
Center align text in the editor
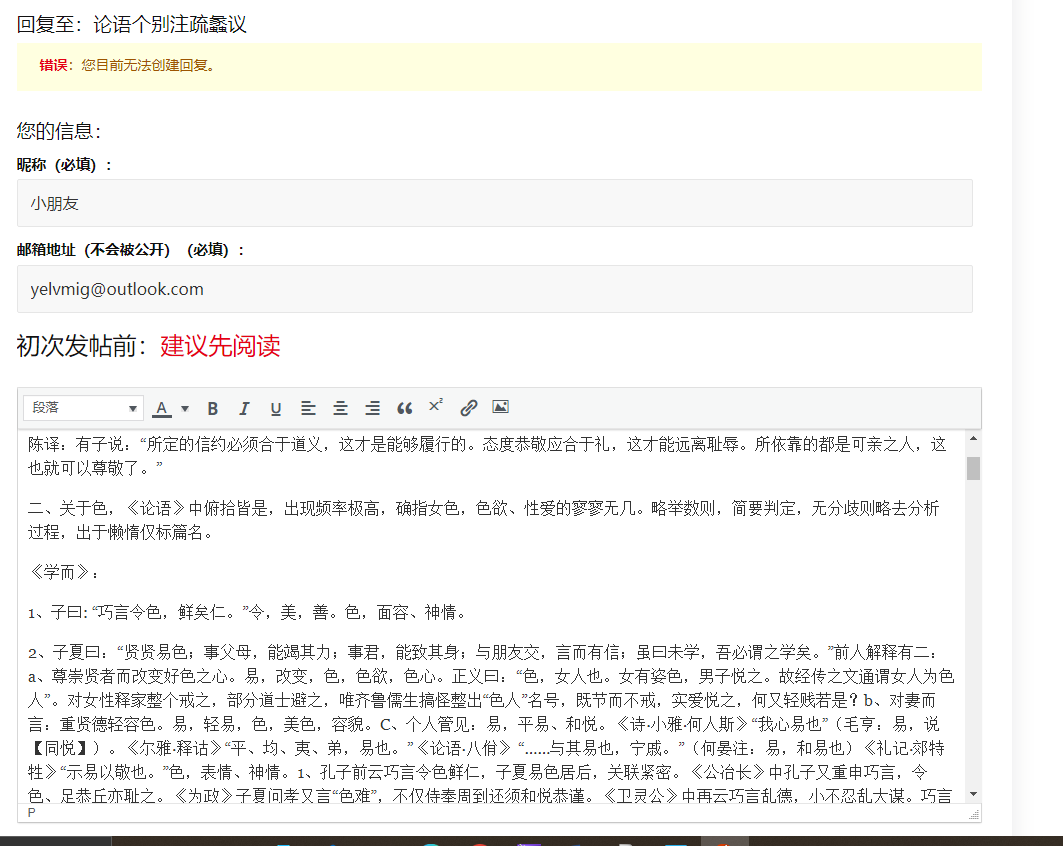coord(340,408)
